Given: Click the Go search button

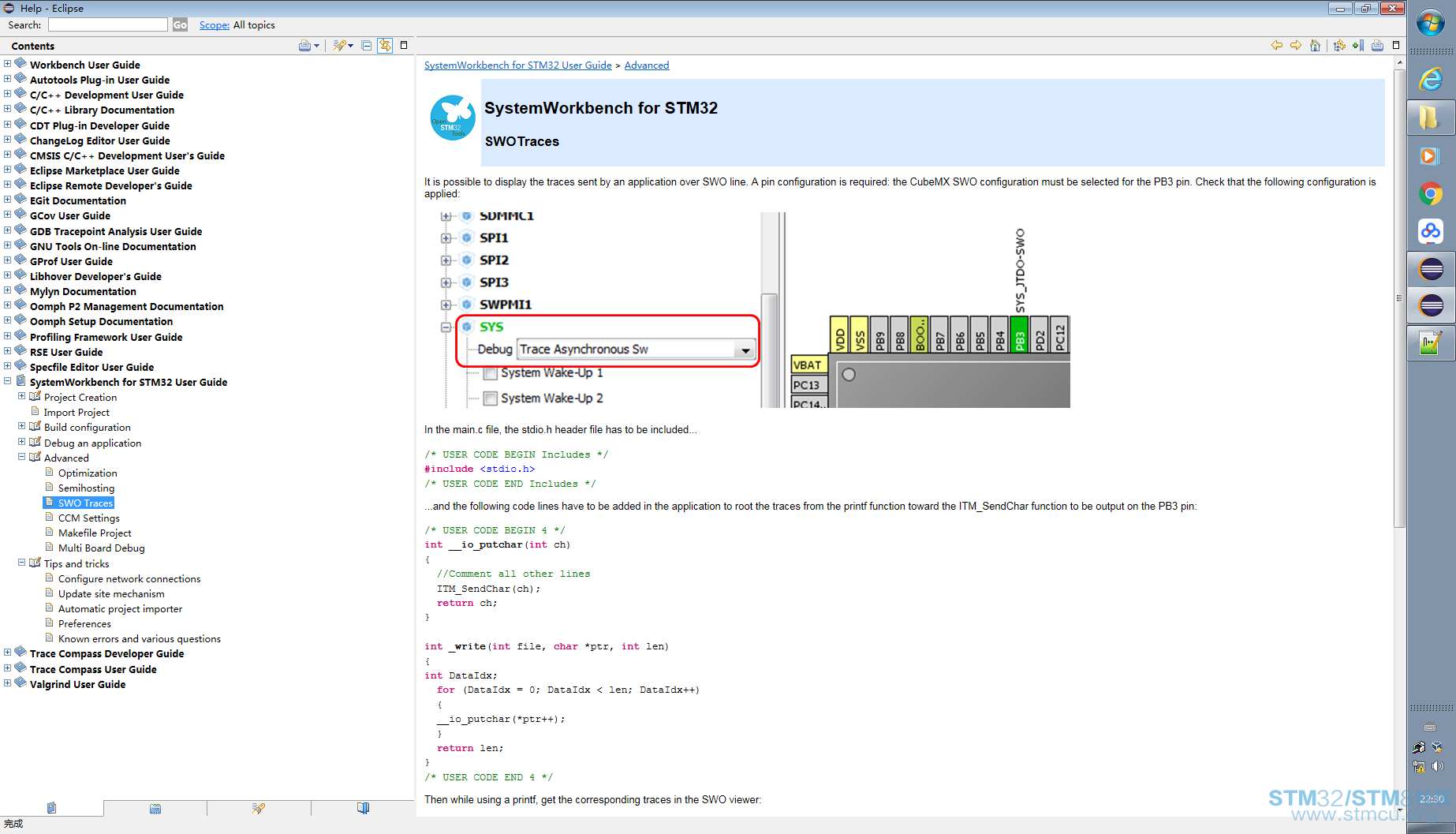Looking at the screenshot, I should [x=180, y=24].
